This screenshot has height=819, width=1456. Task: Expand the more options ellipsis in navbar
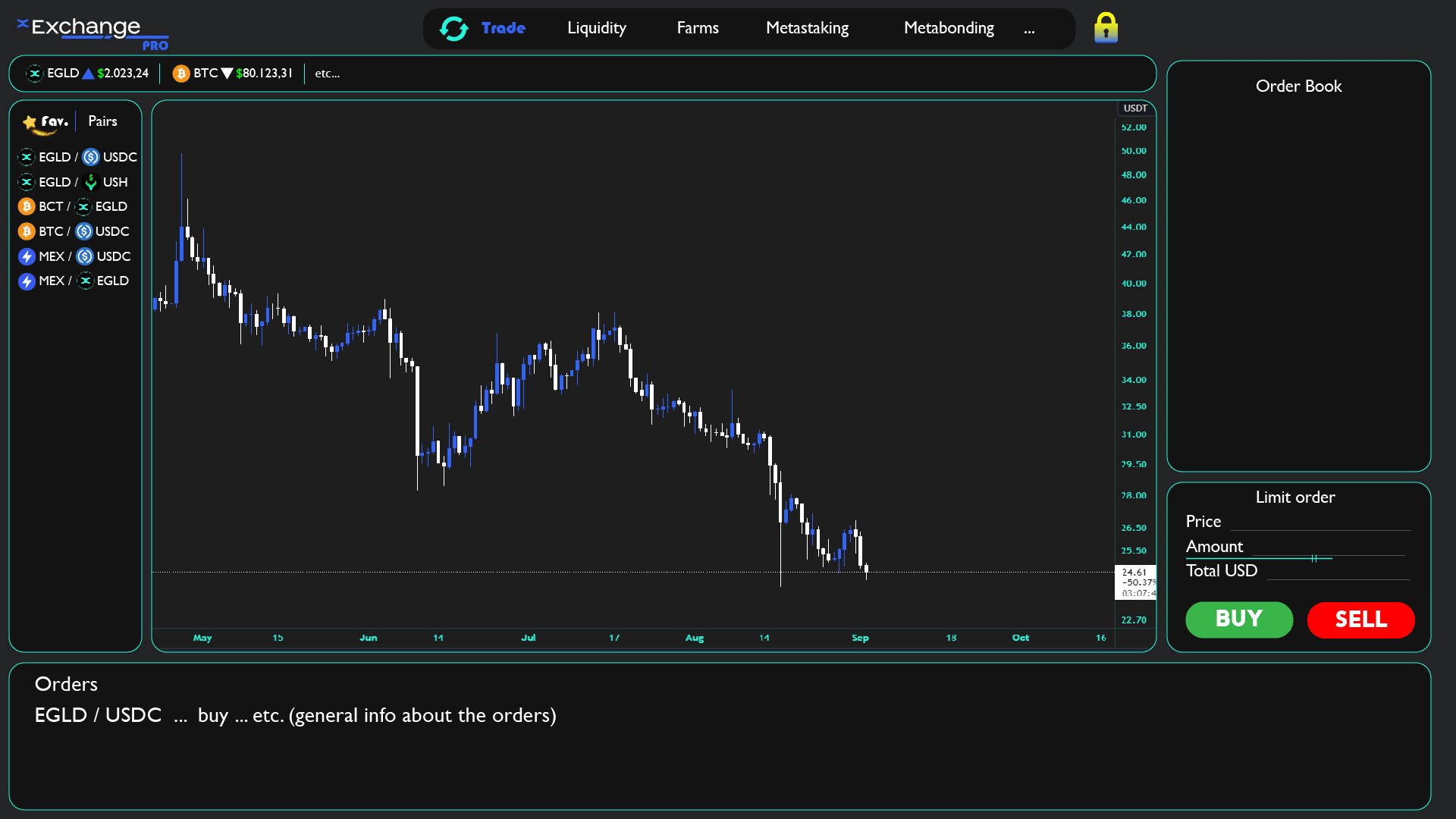pos(1028,30)
